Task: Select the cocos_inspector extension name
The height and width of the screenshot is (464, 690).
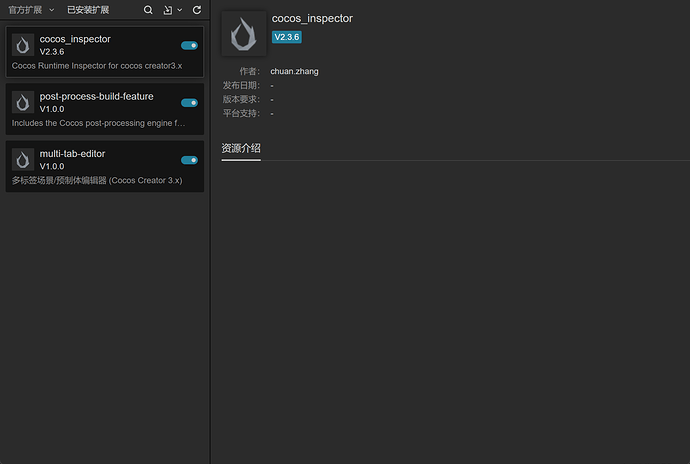Action: (75, 39)
